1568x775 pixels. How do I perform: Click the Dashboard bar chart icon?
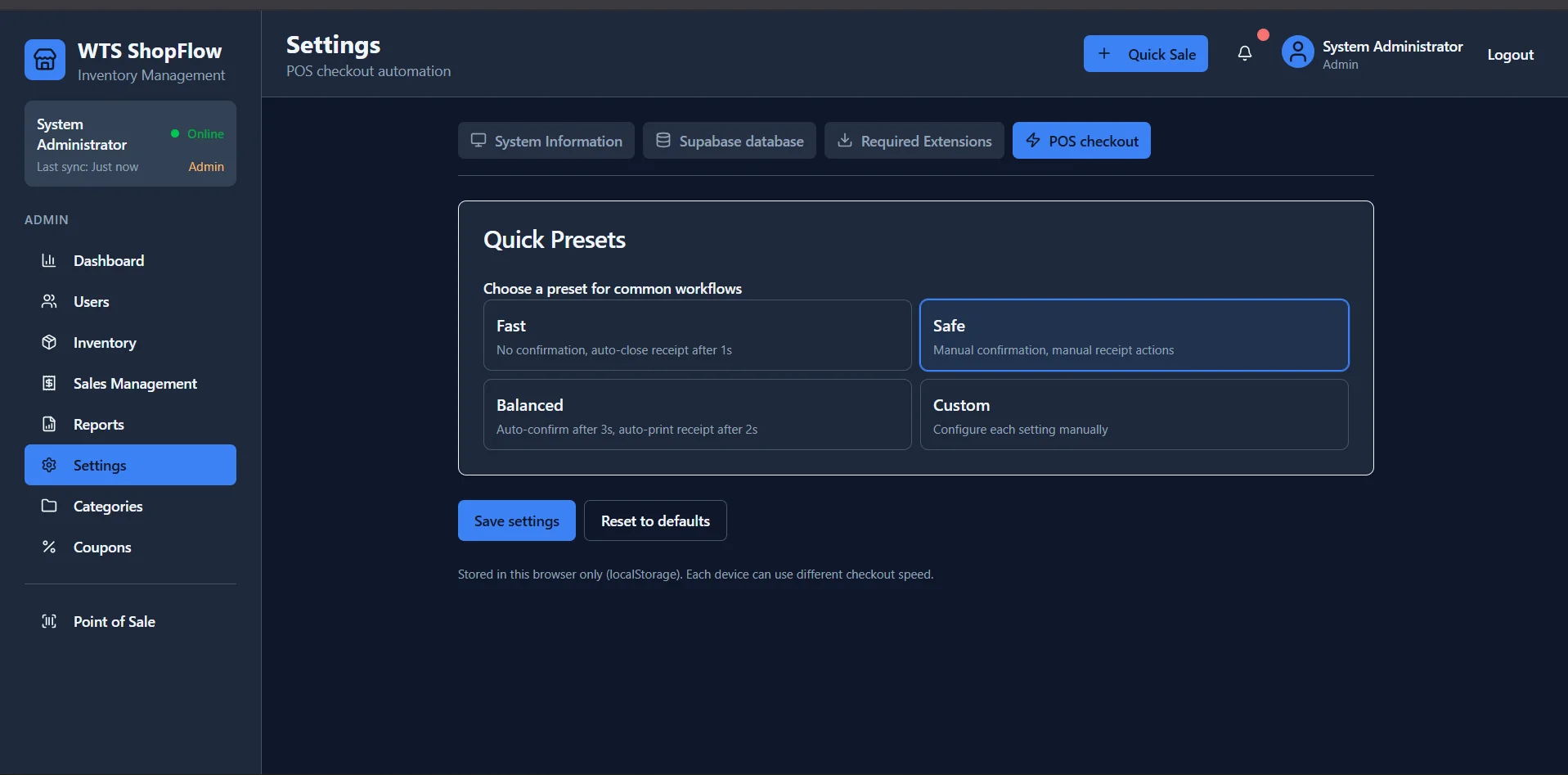pos(49,260)
